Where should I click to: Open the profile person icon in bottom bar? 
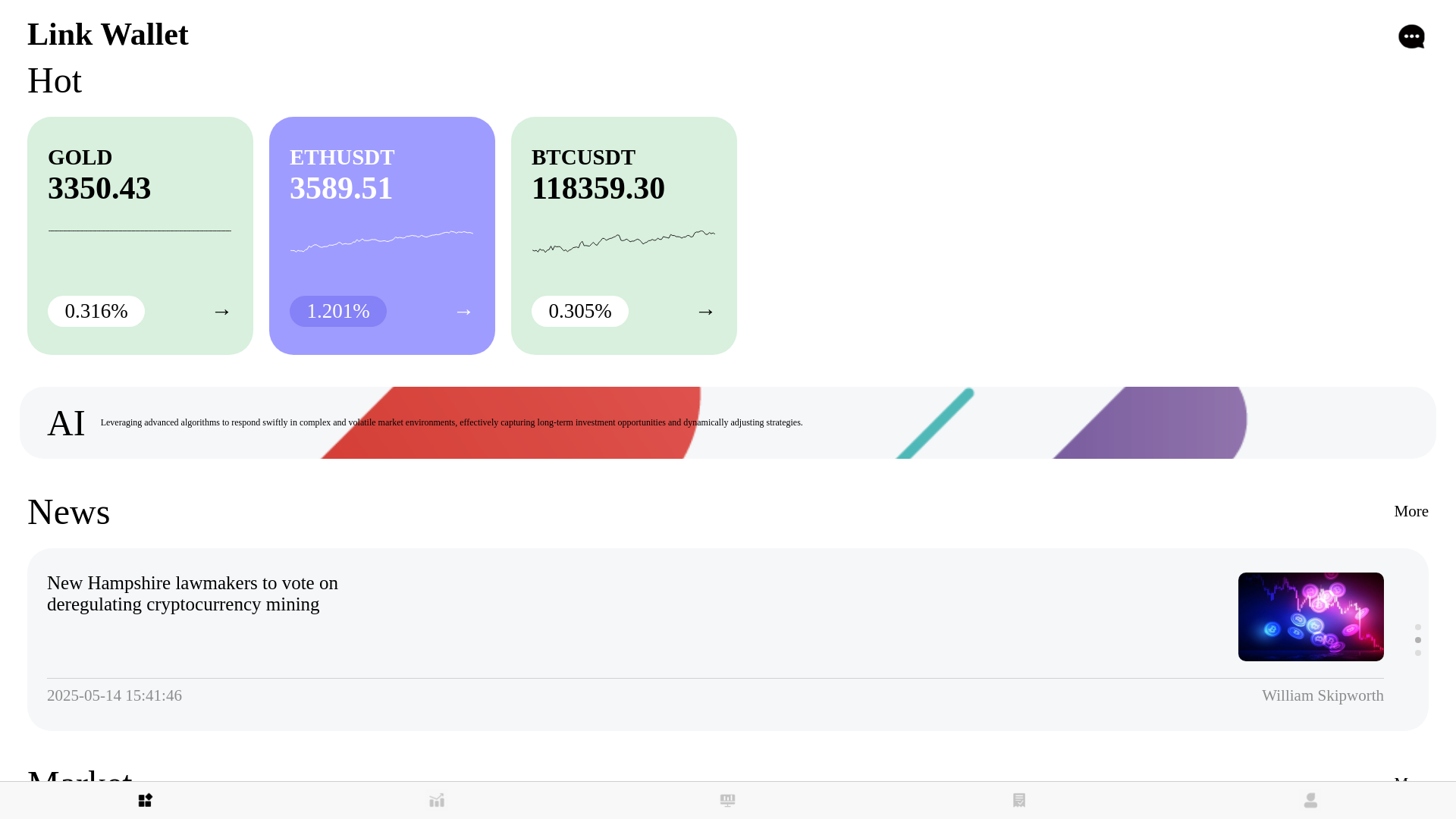click(x=1310, y=800)
